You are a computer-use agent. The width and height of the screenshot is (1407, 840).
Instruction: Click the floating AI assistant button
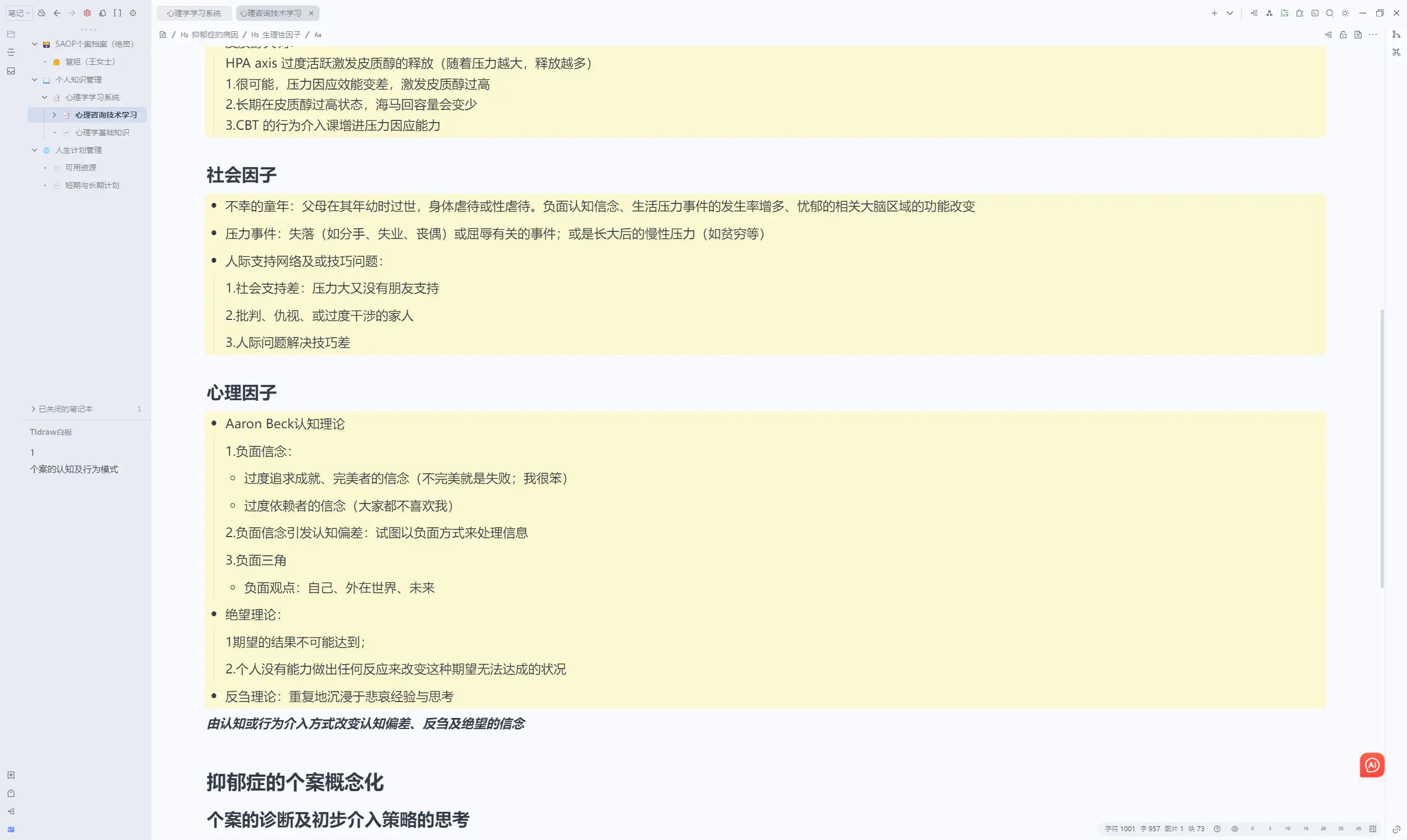1371,765
